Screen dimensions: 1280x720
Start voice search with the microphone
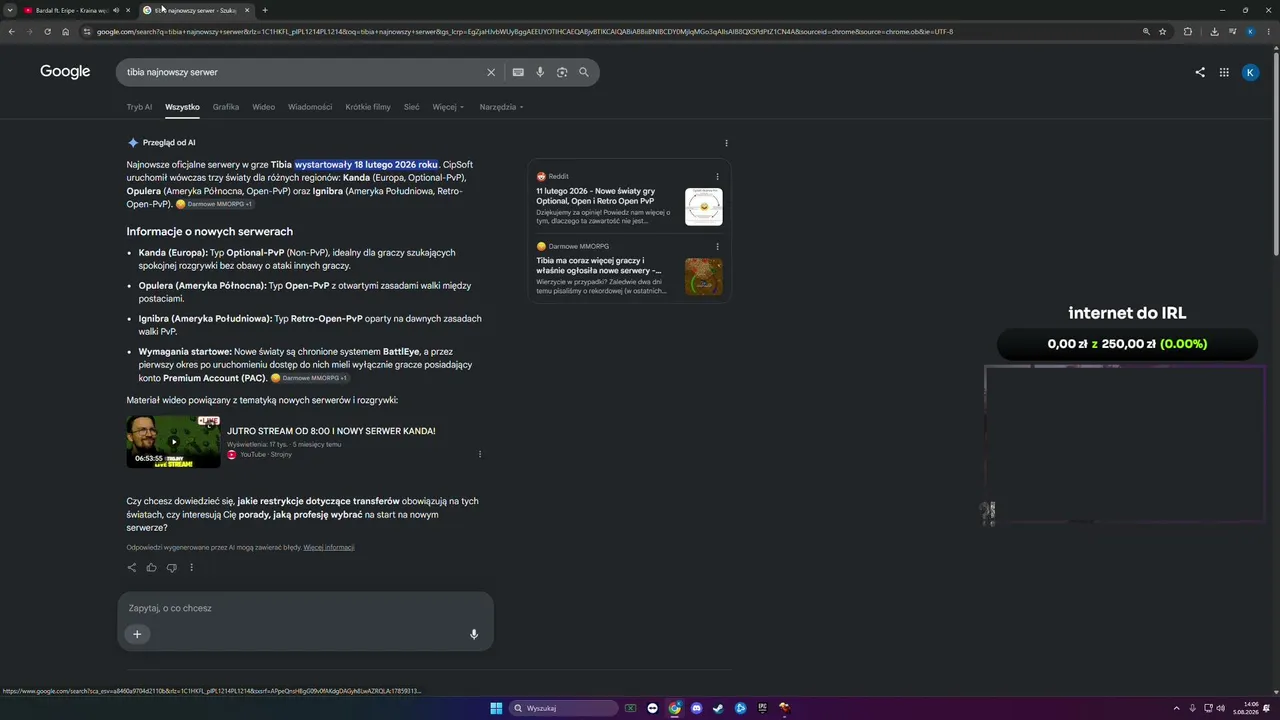tap(540, 72)
